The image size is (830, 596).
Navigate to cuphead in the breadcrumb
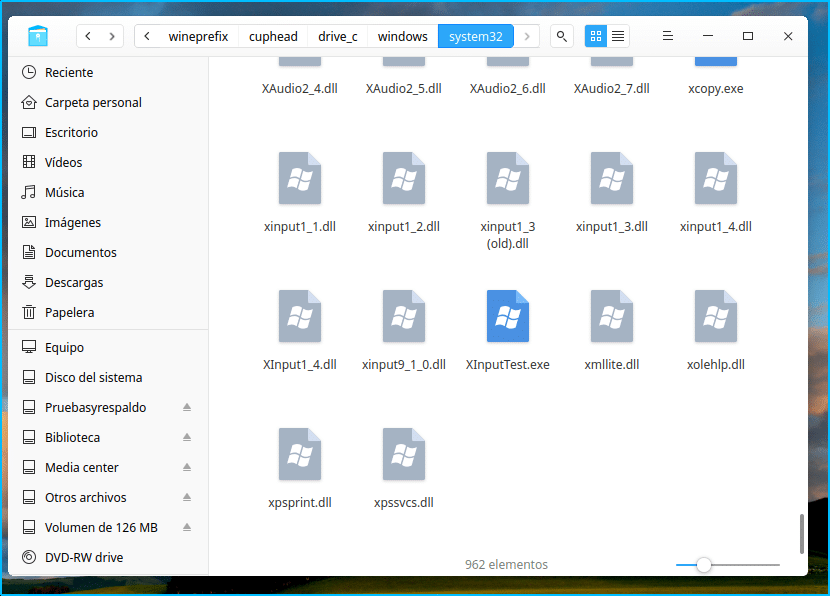[x=273, y=36]
